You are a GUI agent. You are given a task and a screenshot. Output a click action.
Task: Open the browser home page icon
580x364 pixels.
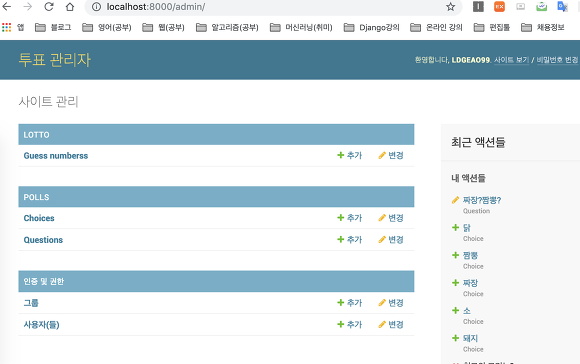point(70,7)
